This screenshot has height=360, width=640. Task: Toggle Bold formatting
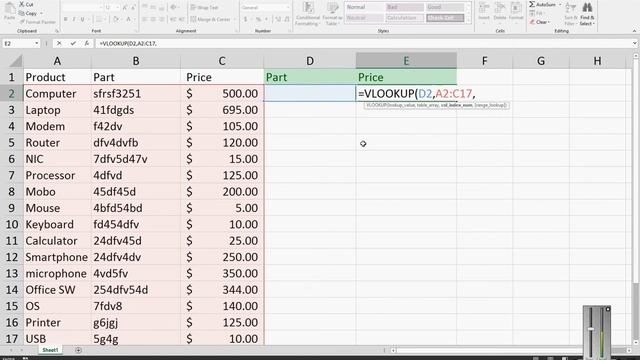[x=66, y=19]
